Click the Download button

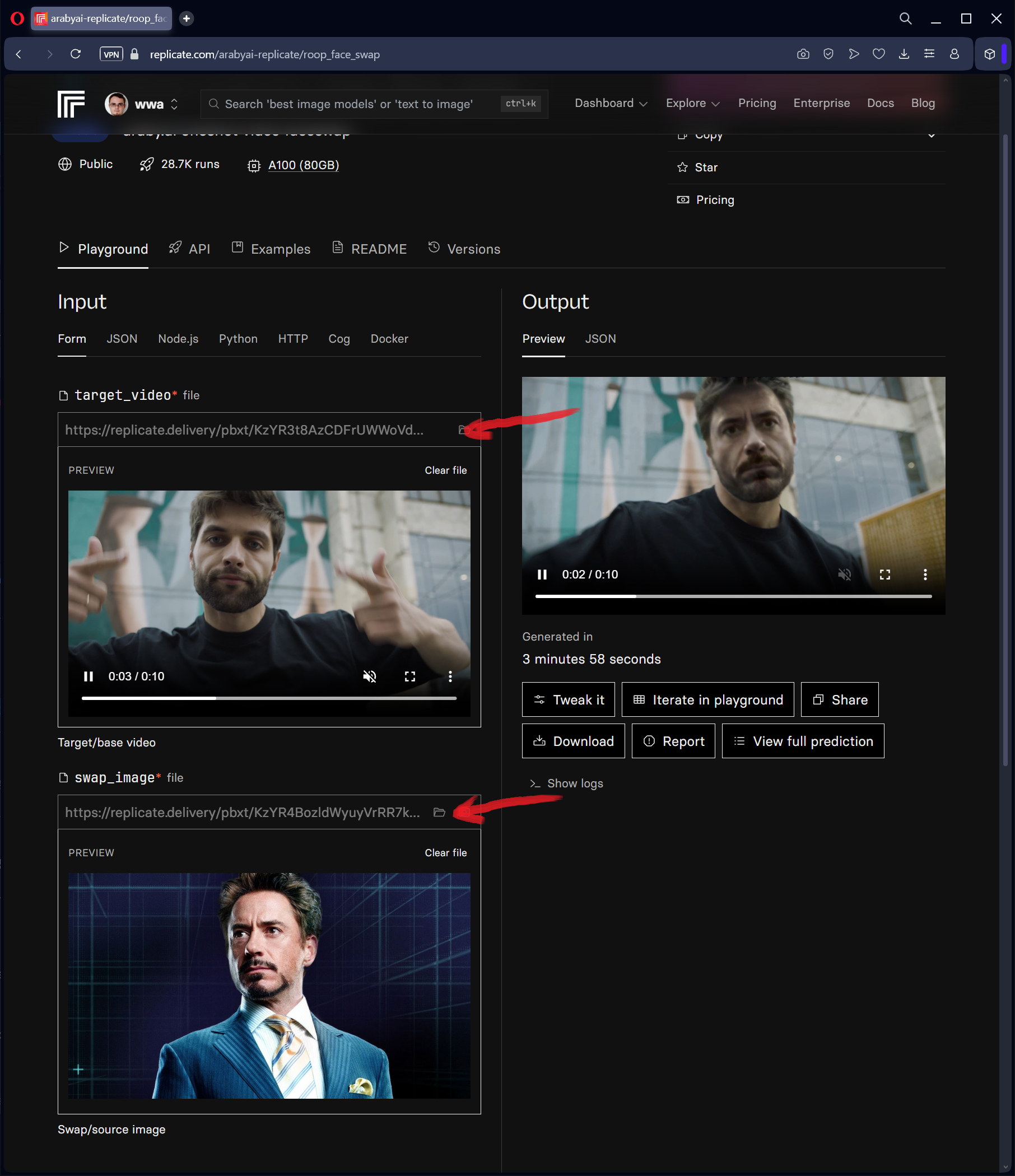tap(574, 741)
